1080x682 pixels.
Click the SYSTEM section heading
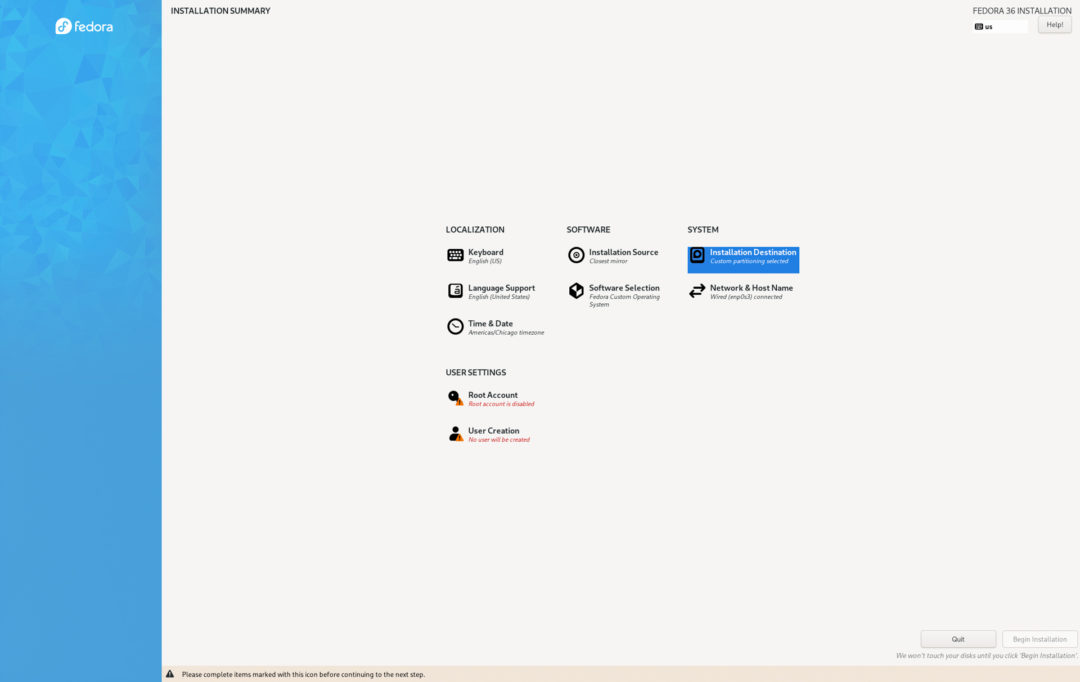pos(703,230)
